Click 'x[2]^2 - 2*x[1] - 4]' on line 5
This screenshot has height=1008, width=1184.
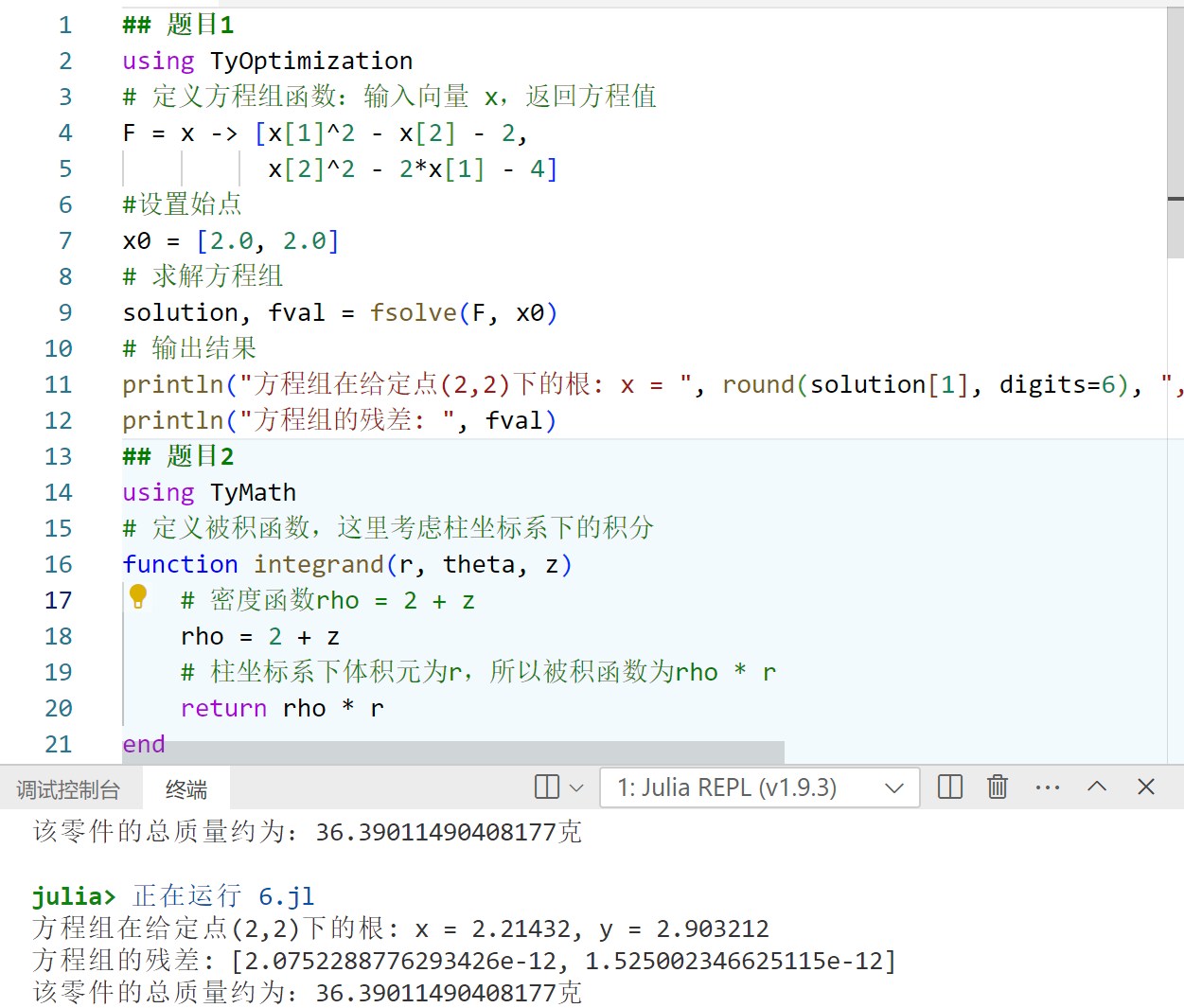[x=414, y=168]
